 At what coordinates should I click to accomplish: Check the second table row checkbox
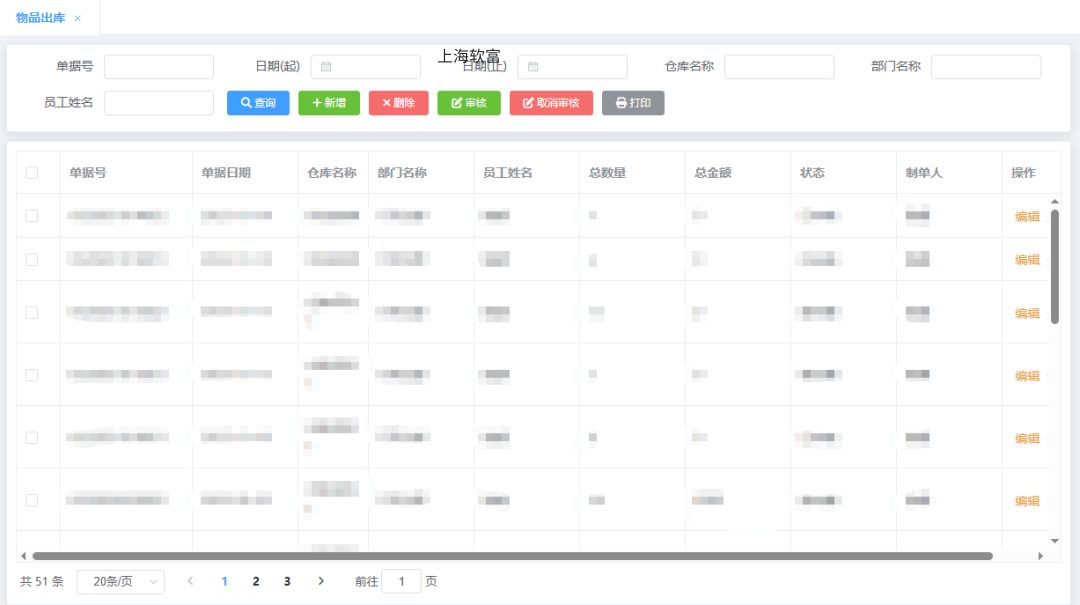click(x=32, y=260)
